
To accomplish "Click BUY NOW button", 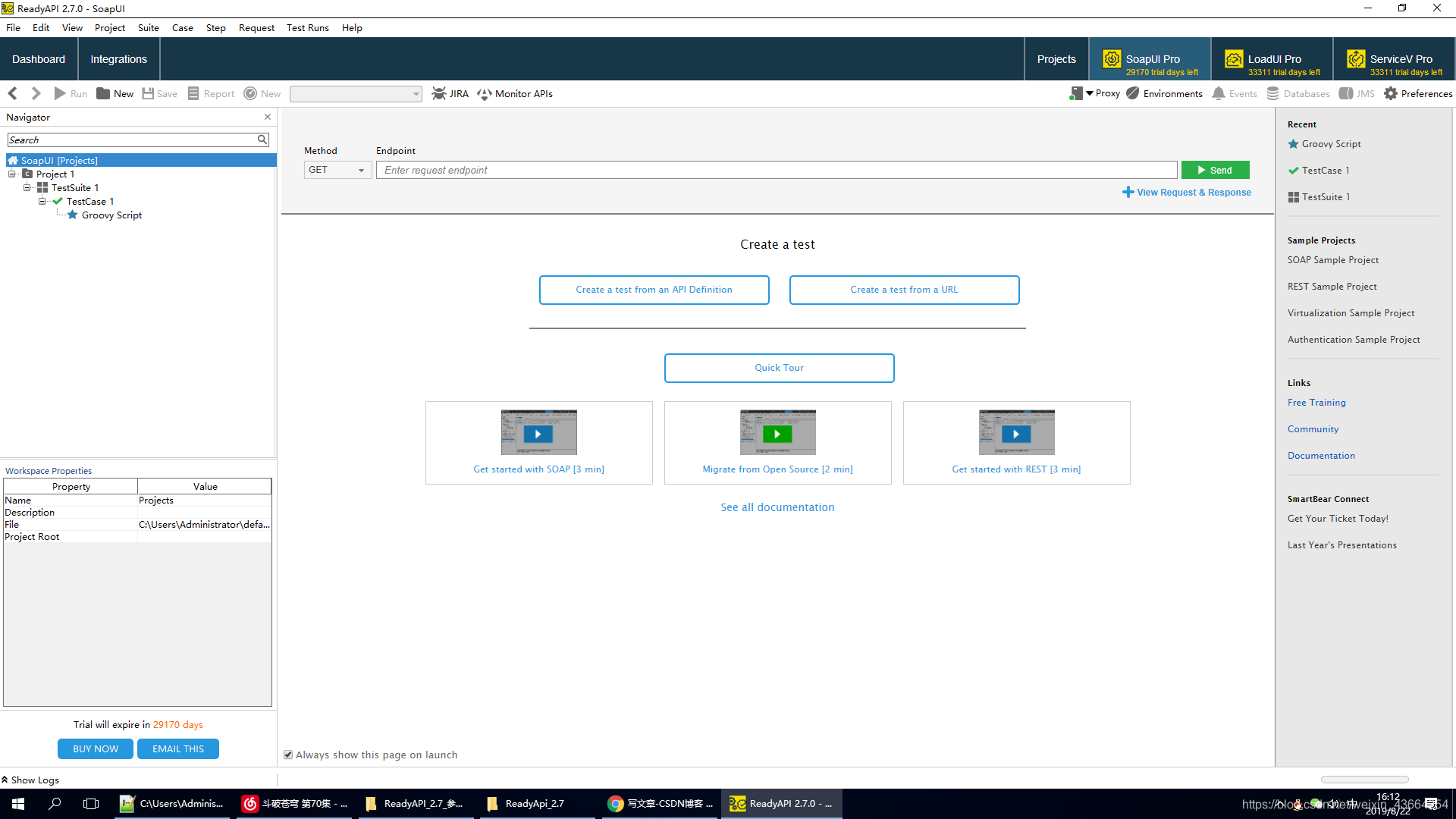I will tap(96, 748).
